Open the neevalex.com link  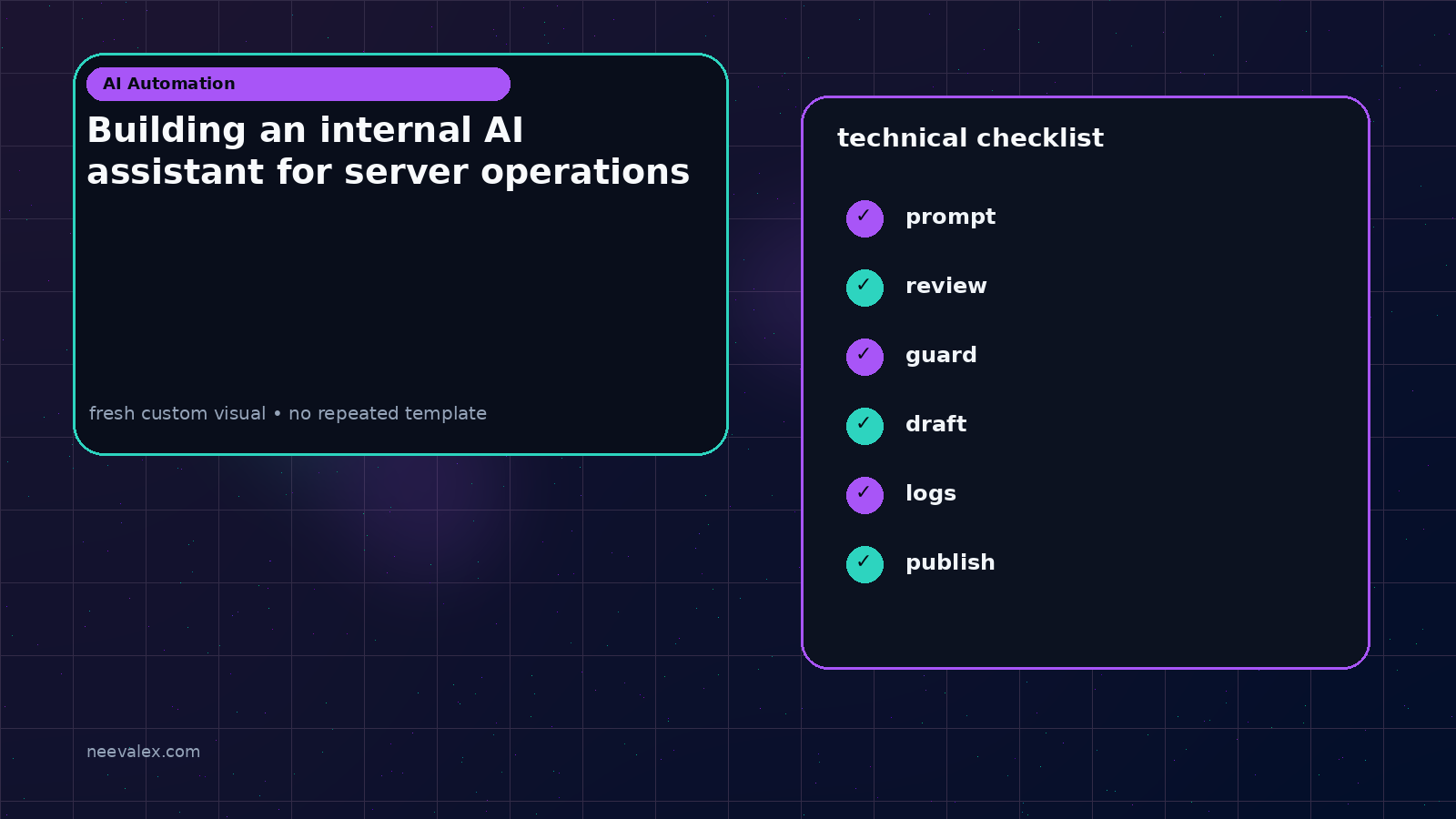click(x=143, y=752)
